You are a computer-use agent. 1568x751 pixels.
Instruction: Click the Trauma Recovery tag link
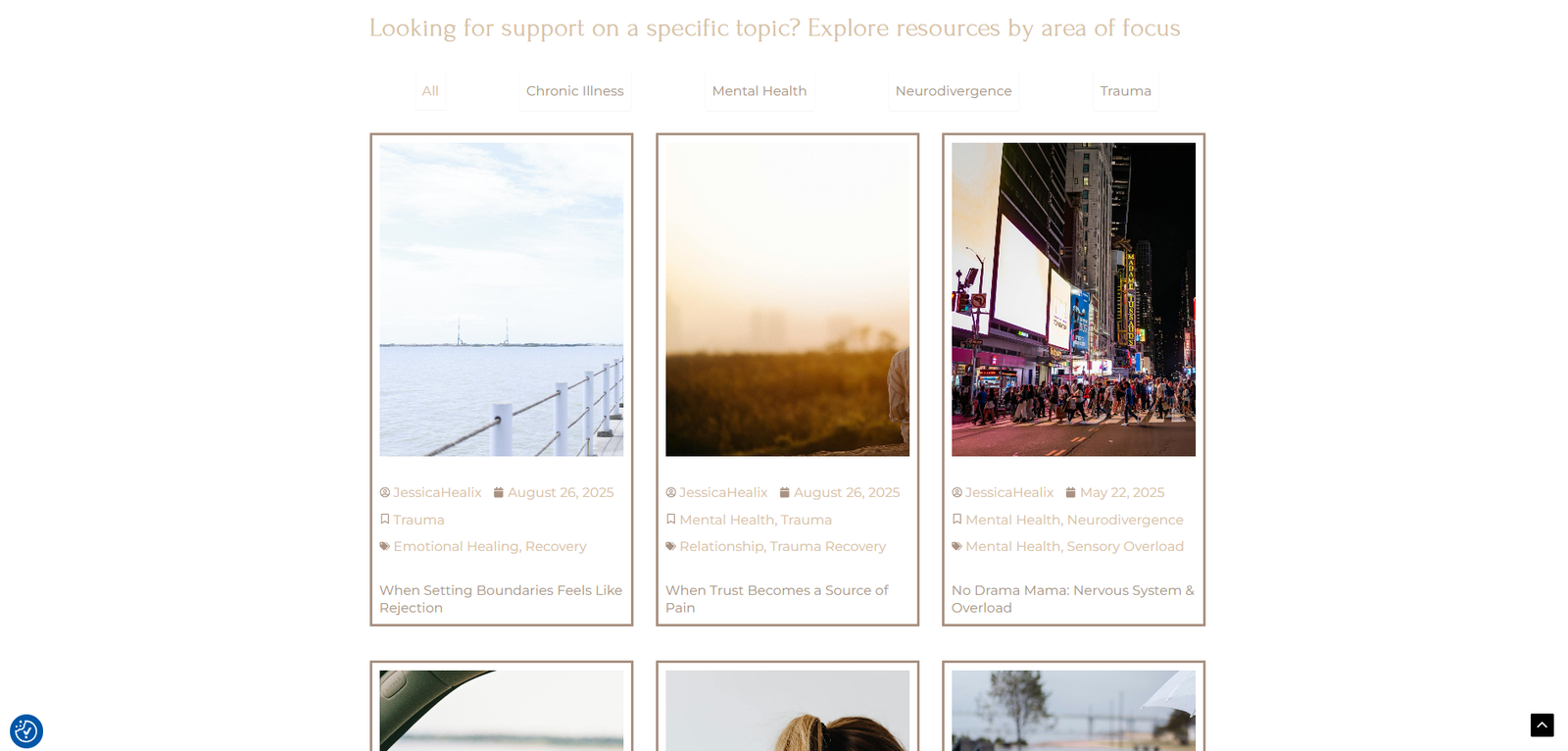coord(828,546)
